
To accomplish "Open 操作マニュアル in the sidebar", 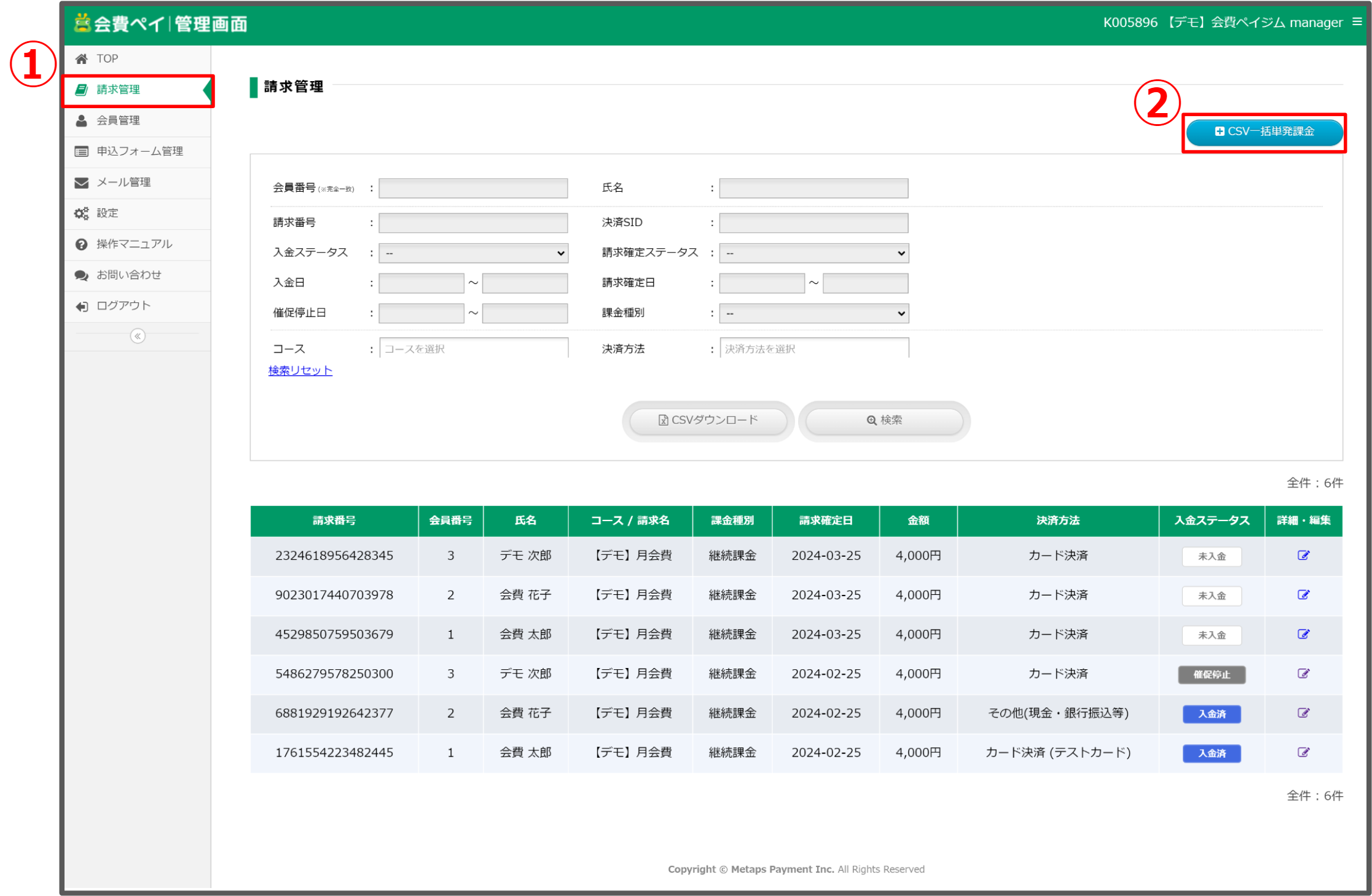I will [138, 244].
